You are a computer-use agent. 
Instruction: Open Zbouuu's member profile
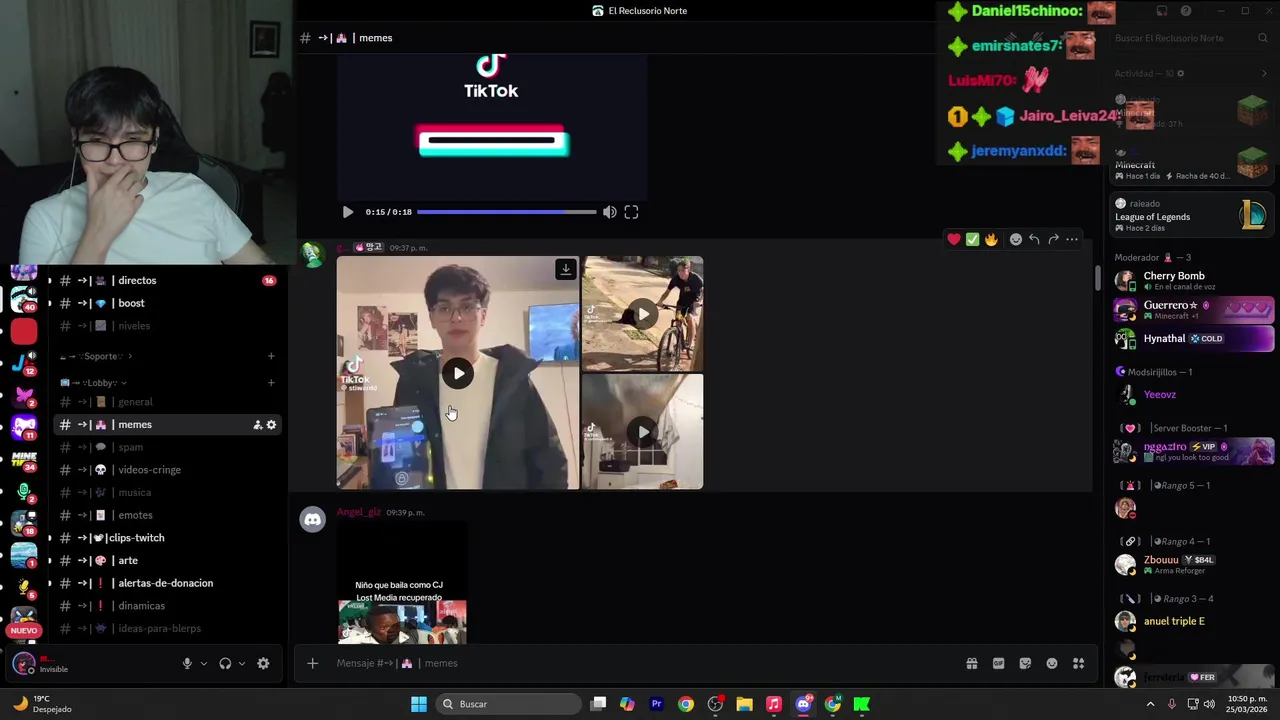tap(1193, 564)
